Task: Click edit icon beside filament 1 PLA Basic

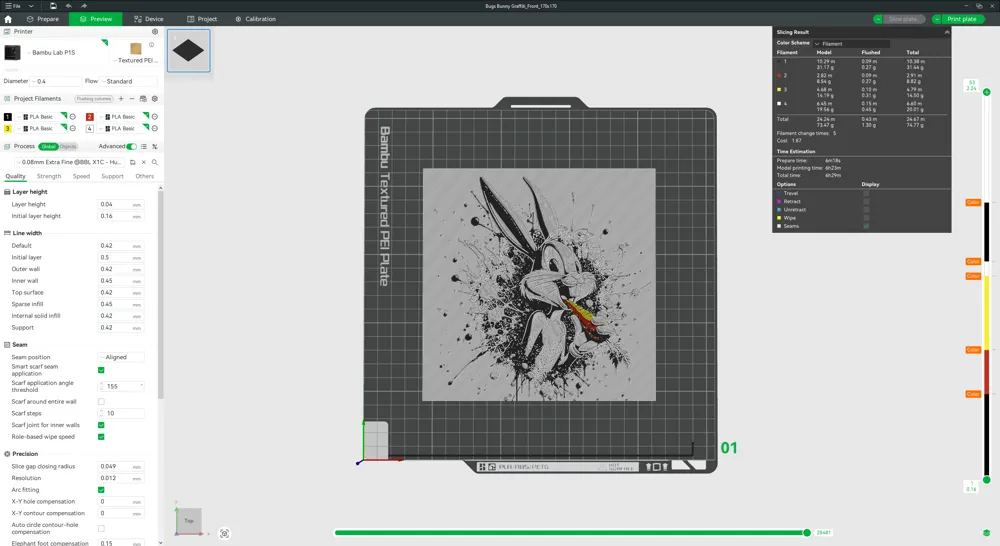Action: pyautogui.click(x=73, y=117)
